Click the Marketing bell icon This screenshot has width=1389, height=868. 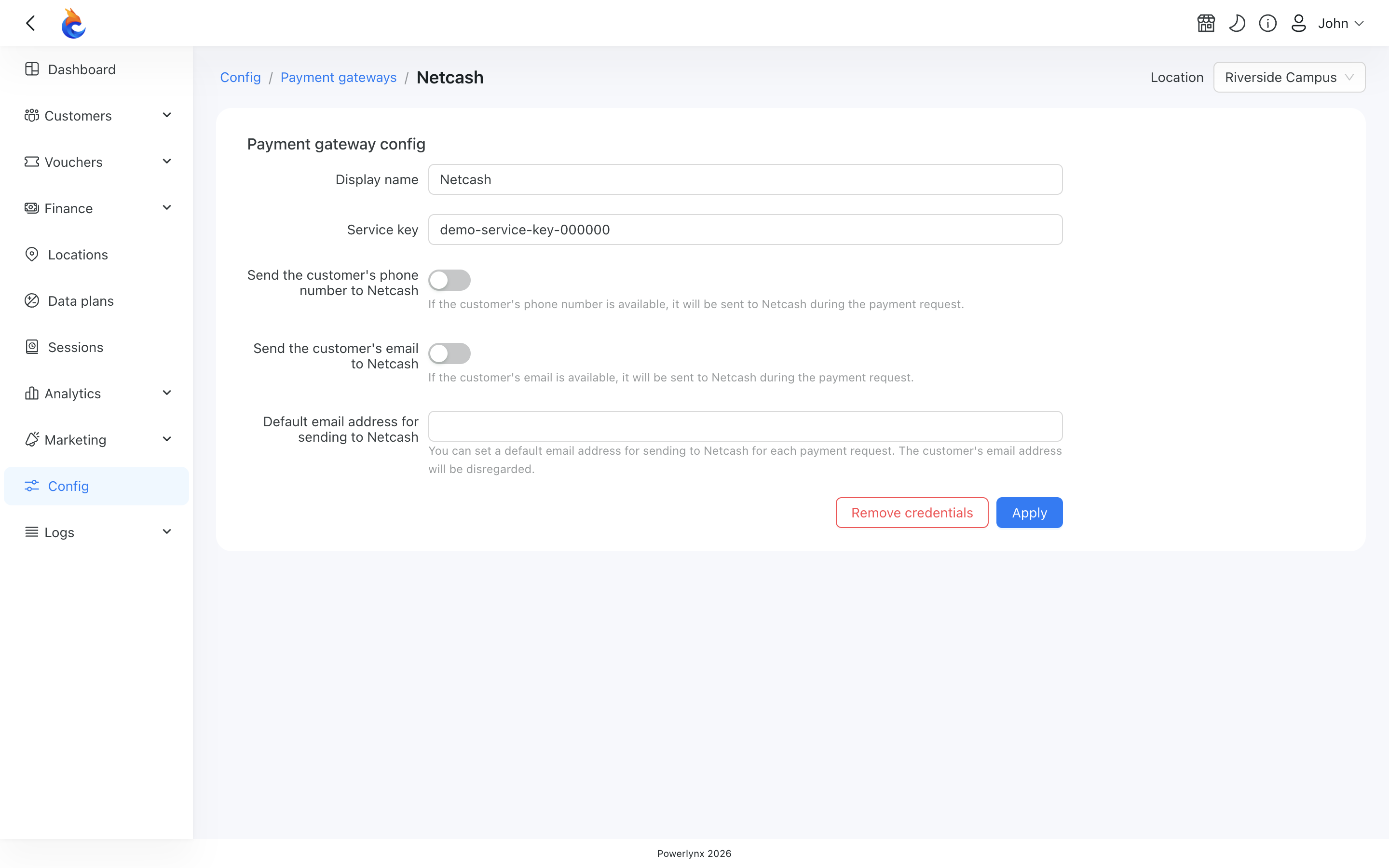(x=32, y=439)
